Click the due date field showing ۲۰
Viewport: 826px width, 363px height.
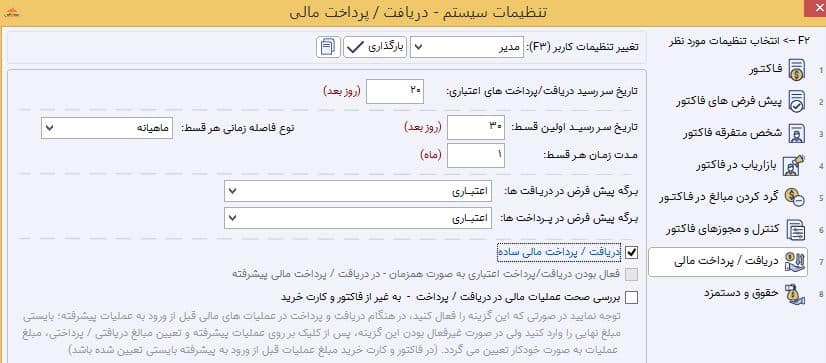pyautogui.click(x=395, y=91)
